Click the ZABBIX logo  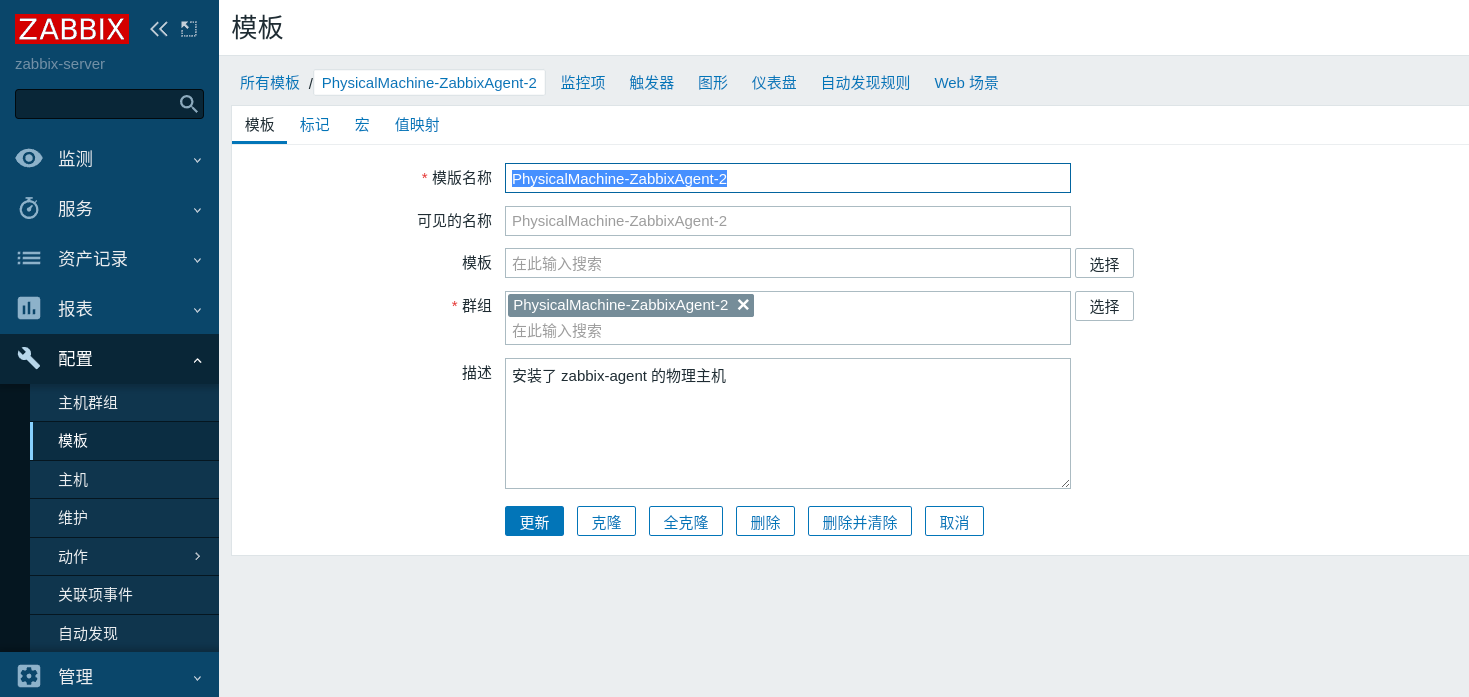click(x=72, y=28)
